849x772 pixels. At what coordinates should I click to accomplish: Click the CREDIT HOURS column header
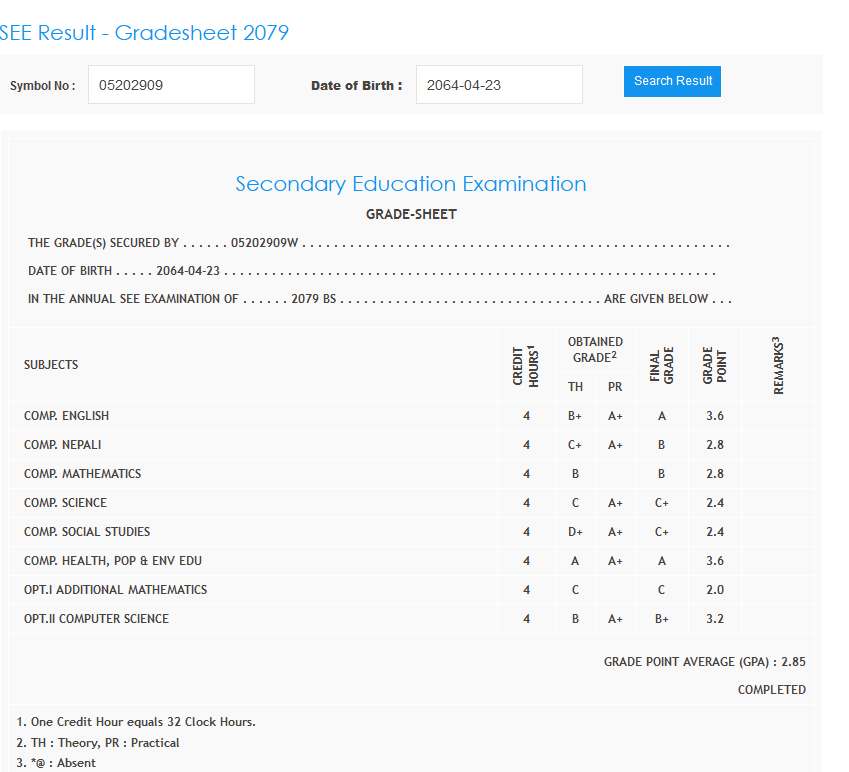526,365
